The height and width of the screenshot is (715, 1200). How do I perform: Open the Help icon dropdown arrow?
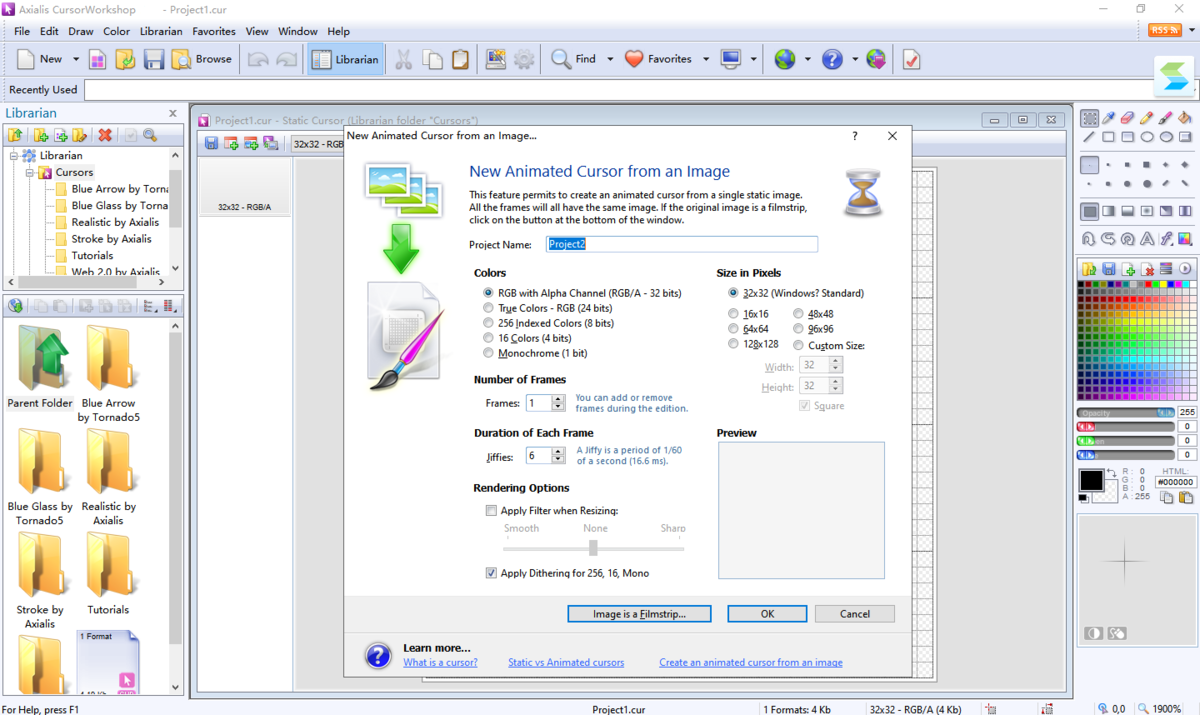coord(855,59)
